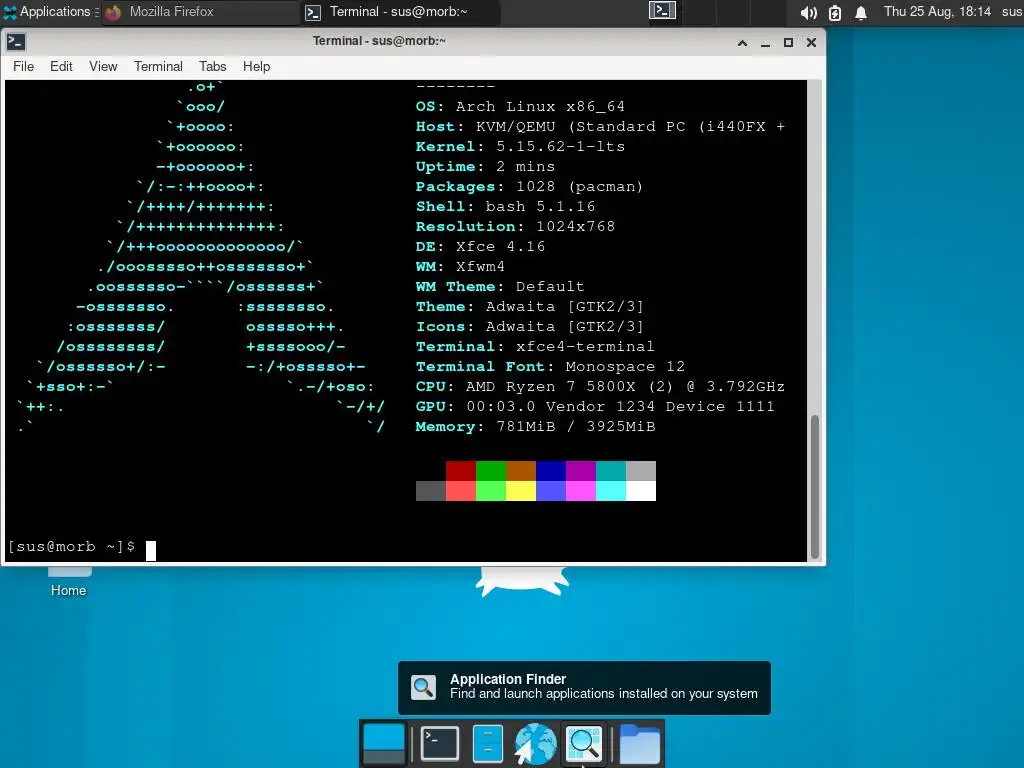Screen dimensions: 1024x768
Task: Click the 'Monospace 12' font value
Action: (625, 366)
